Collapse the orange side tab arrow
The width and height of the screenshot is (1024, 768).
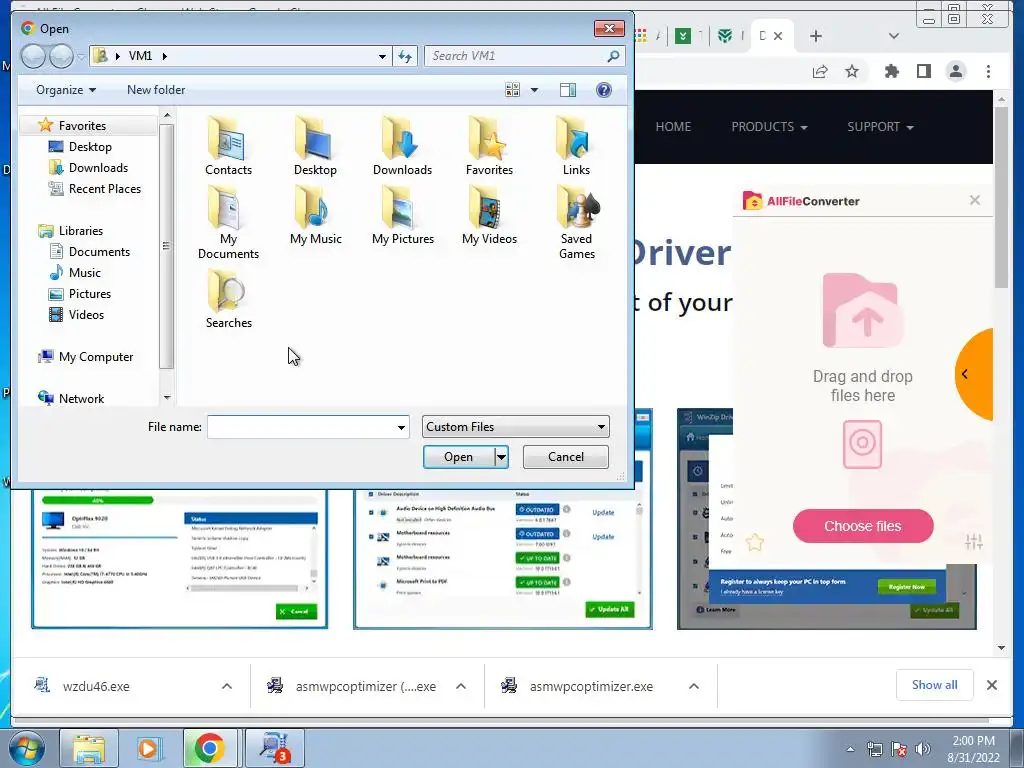click(x=965, y=374)
